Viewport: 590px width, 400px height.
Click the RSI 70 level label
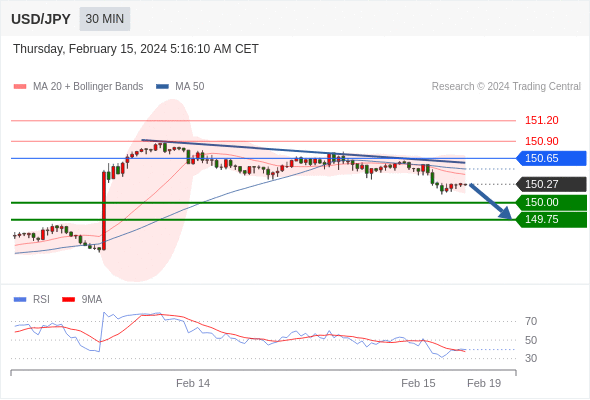pyautogui.click(x=531, y=321)
